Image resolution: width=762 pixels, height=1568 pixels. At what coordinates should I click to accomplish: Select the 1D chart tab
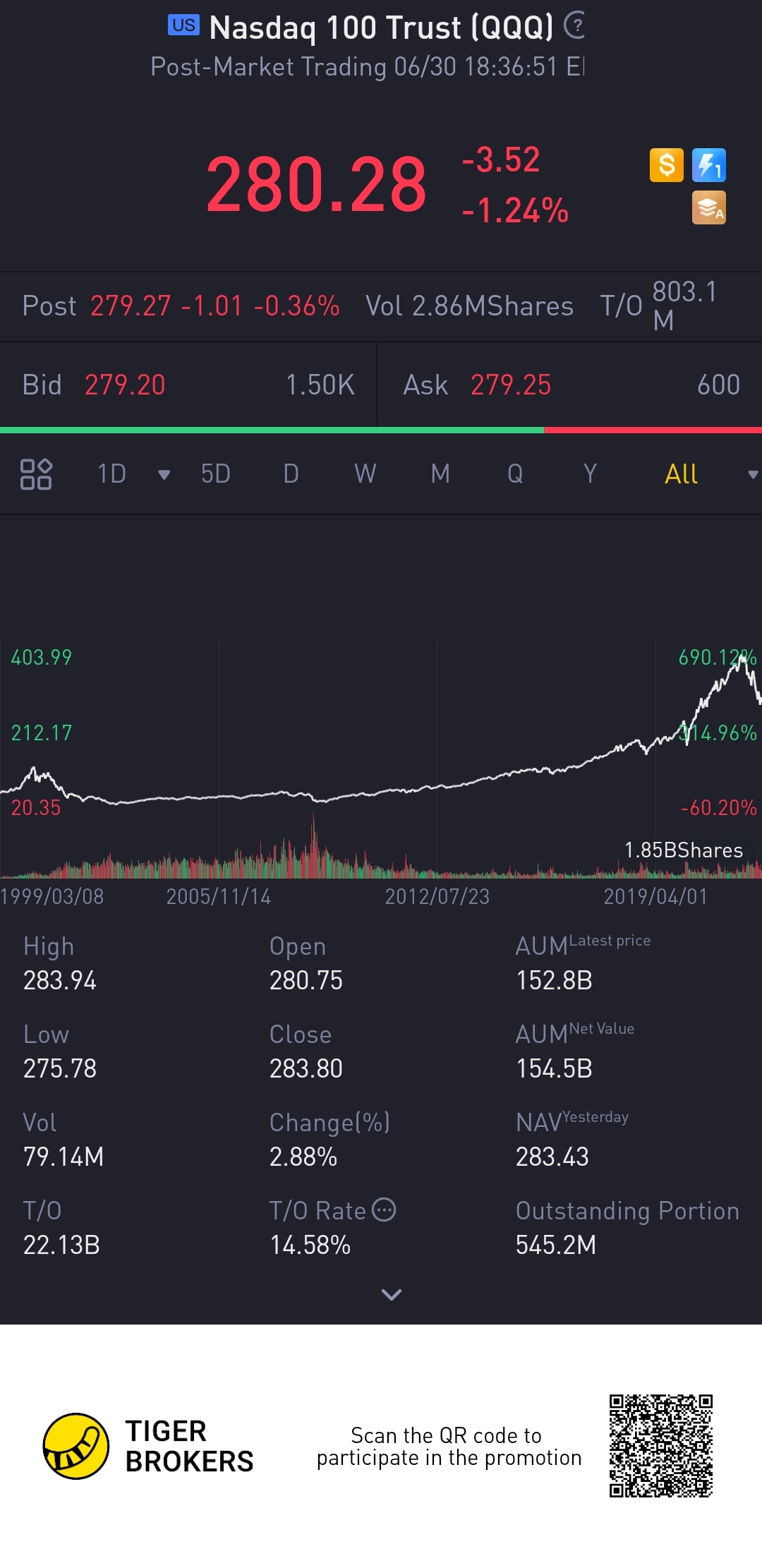click(x=111, y=474)
